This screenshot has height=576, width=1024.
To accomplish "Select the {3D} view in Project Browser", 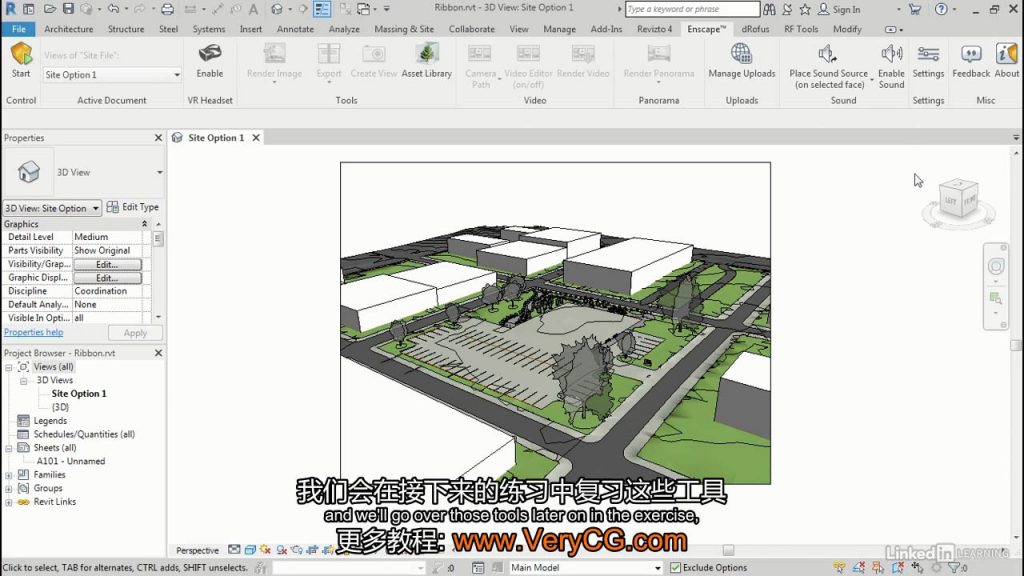I will tap(60, 407).
